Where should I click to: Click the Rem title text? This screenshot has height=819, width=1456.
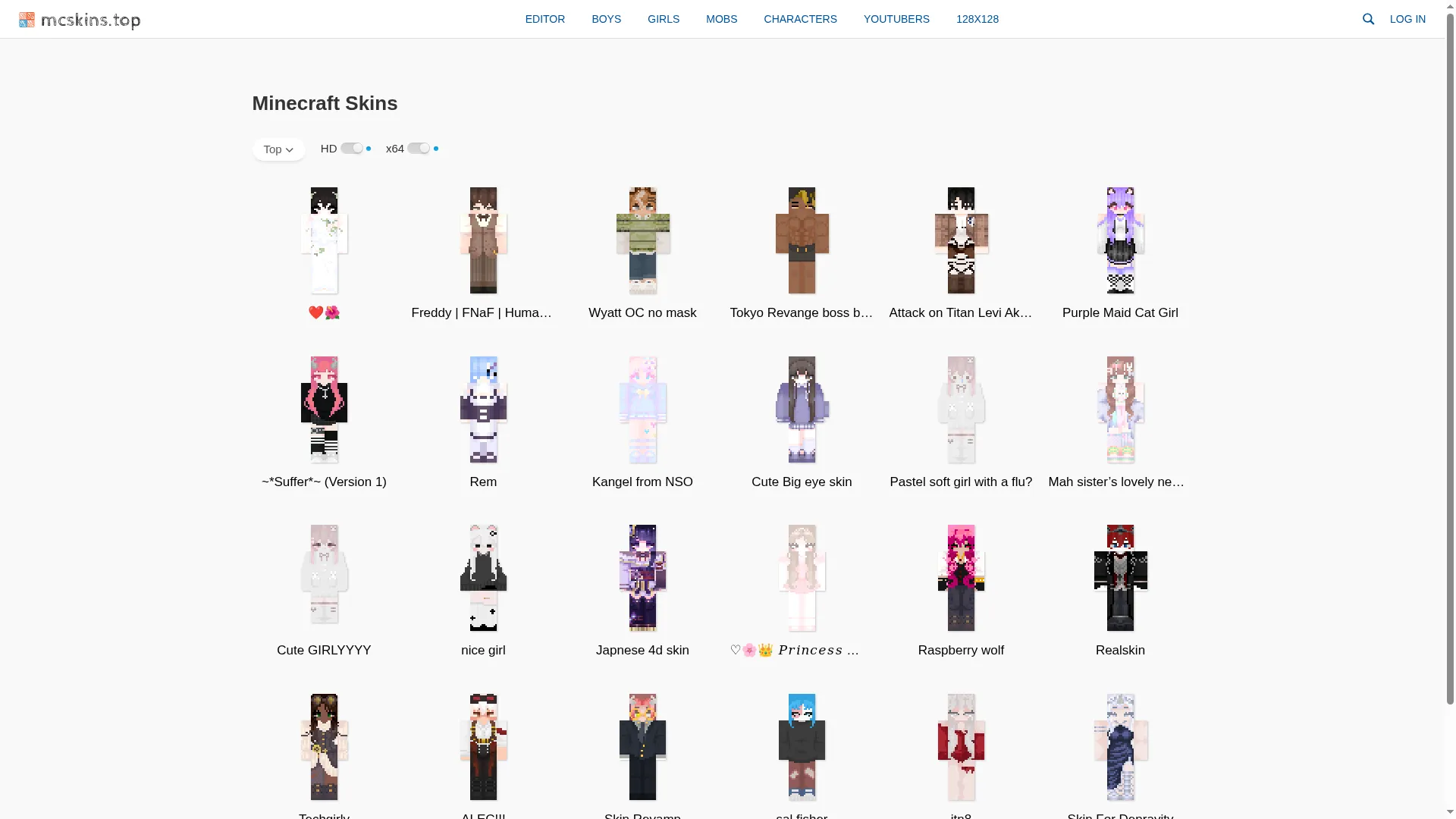tap(483, 482)
